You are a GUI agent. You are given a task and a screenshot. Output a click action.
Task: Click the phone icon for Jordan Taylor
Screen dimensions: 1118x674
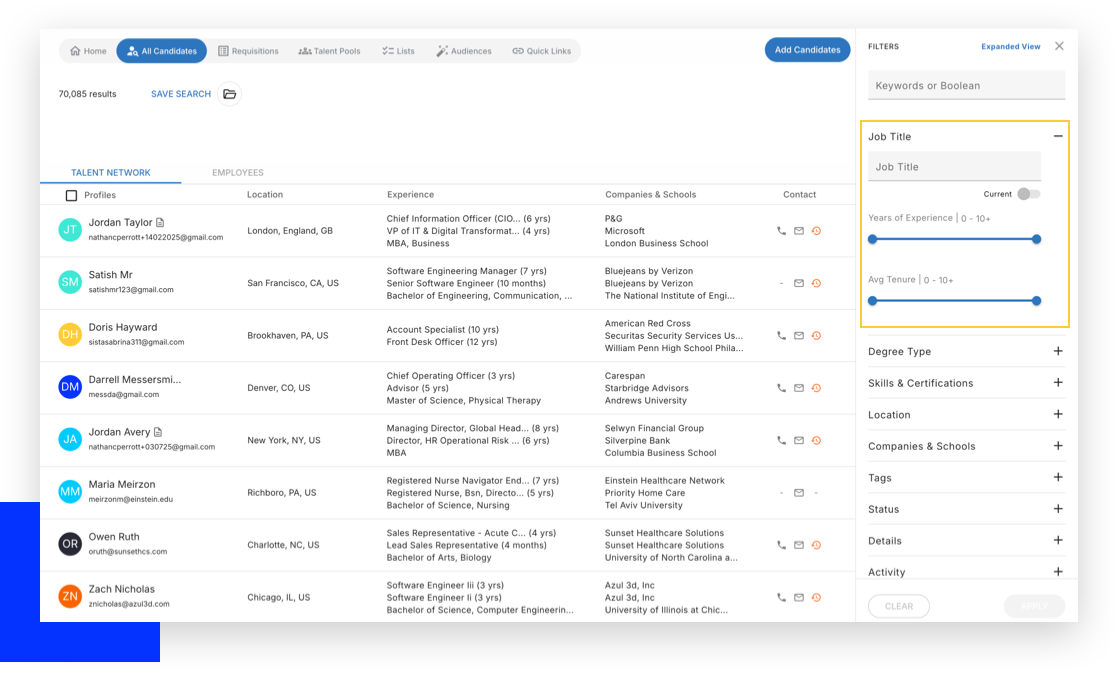coord(781,231)
